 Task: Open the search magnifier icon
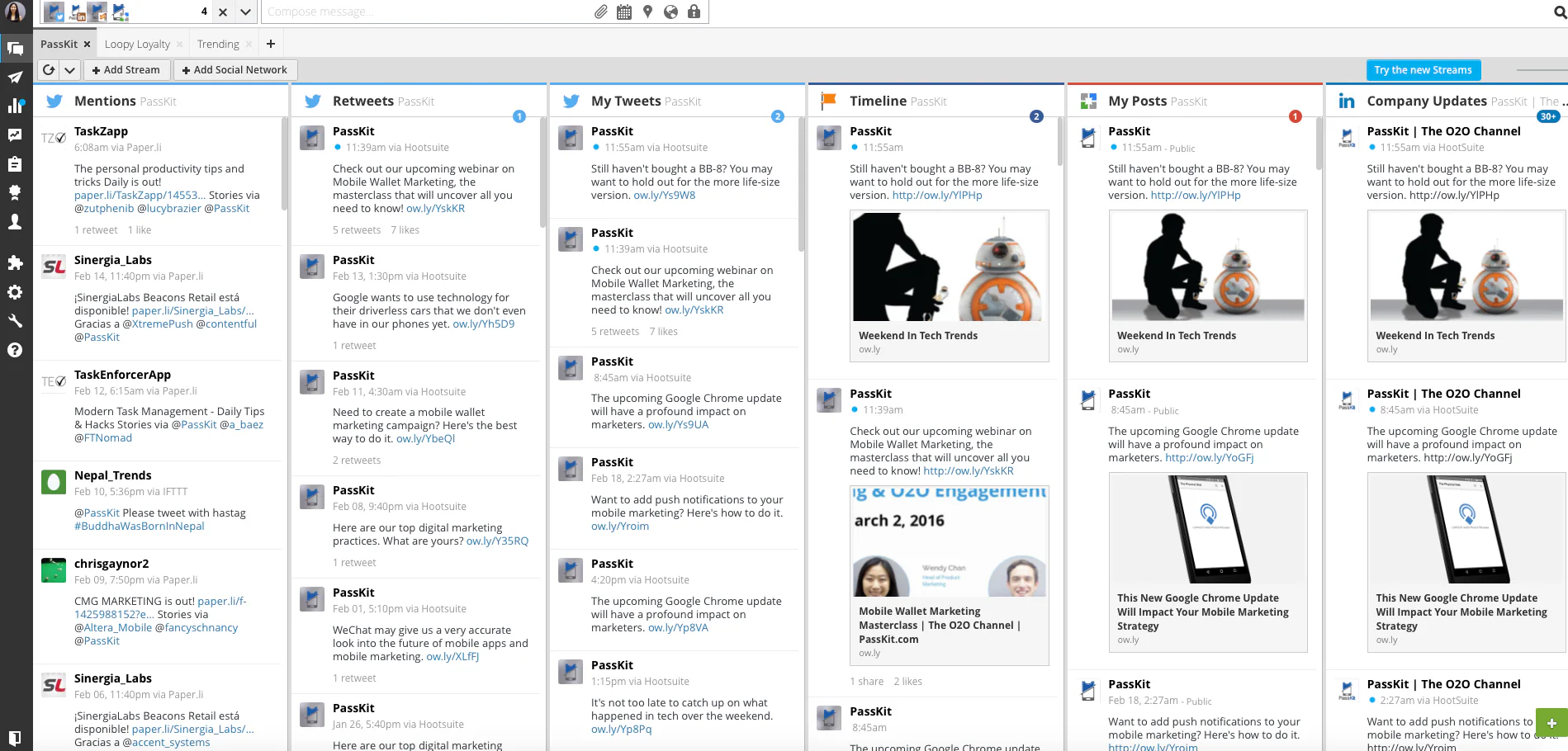[1561, 12]
